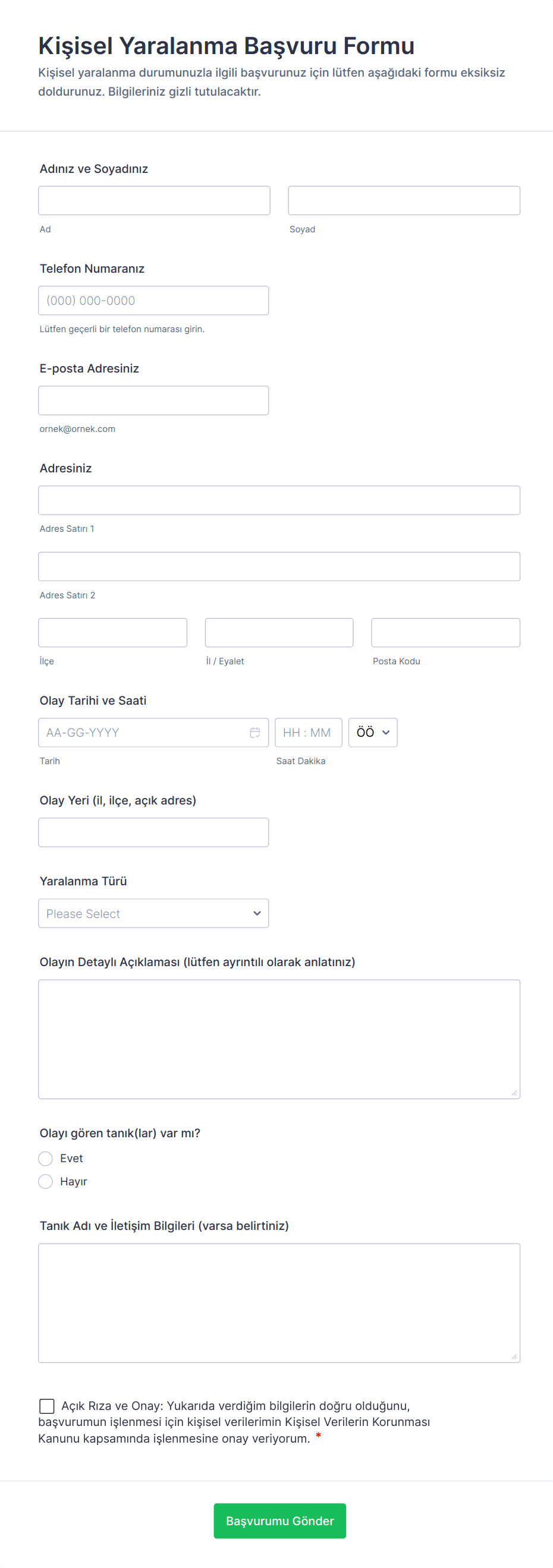
Task: Click the Tanık Adı ve İletişim textarea
Action: click(279, 1302)
